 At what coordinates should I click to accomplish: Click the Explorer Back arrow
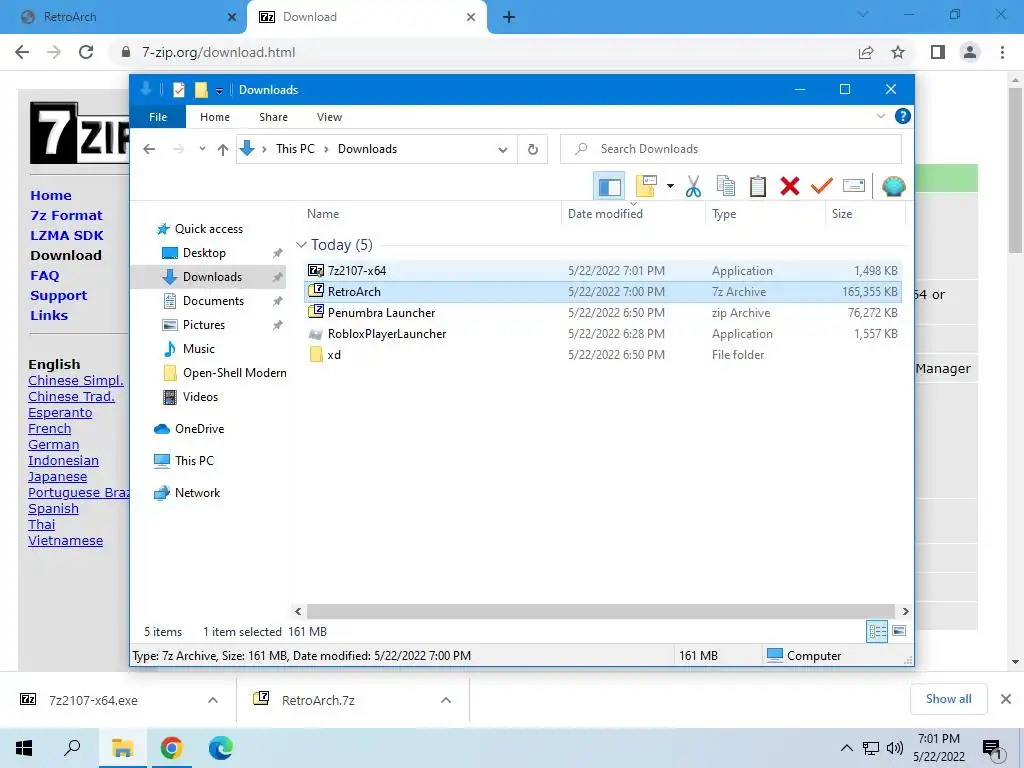[x=149, y=149]
